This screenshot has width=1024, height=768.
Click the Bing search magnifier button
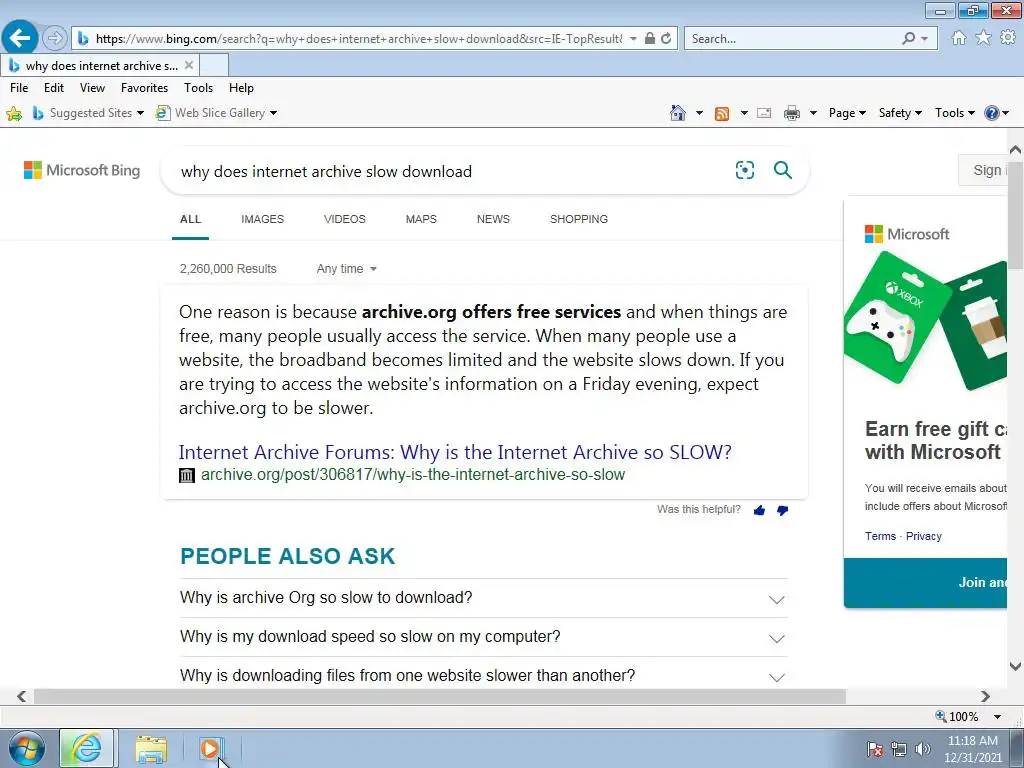[782, 170]
